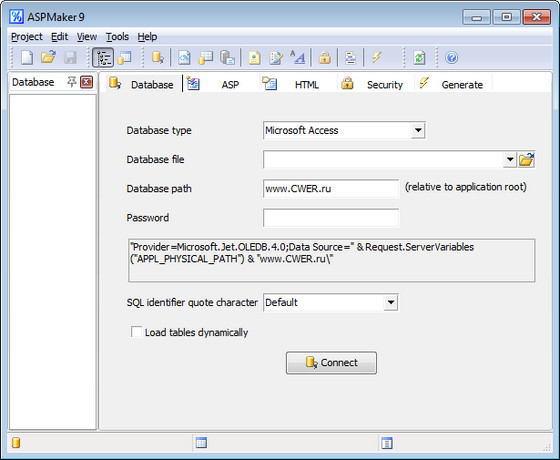Click the Password input field
This screenshot has width=560, height=460.
[x=331, y=218]
